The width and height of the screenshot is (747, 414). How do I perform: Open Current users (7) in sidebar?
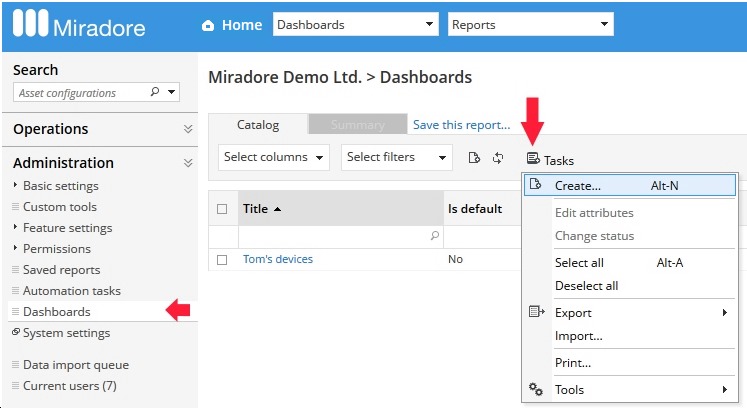(70, 386)
